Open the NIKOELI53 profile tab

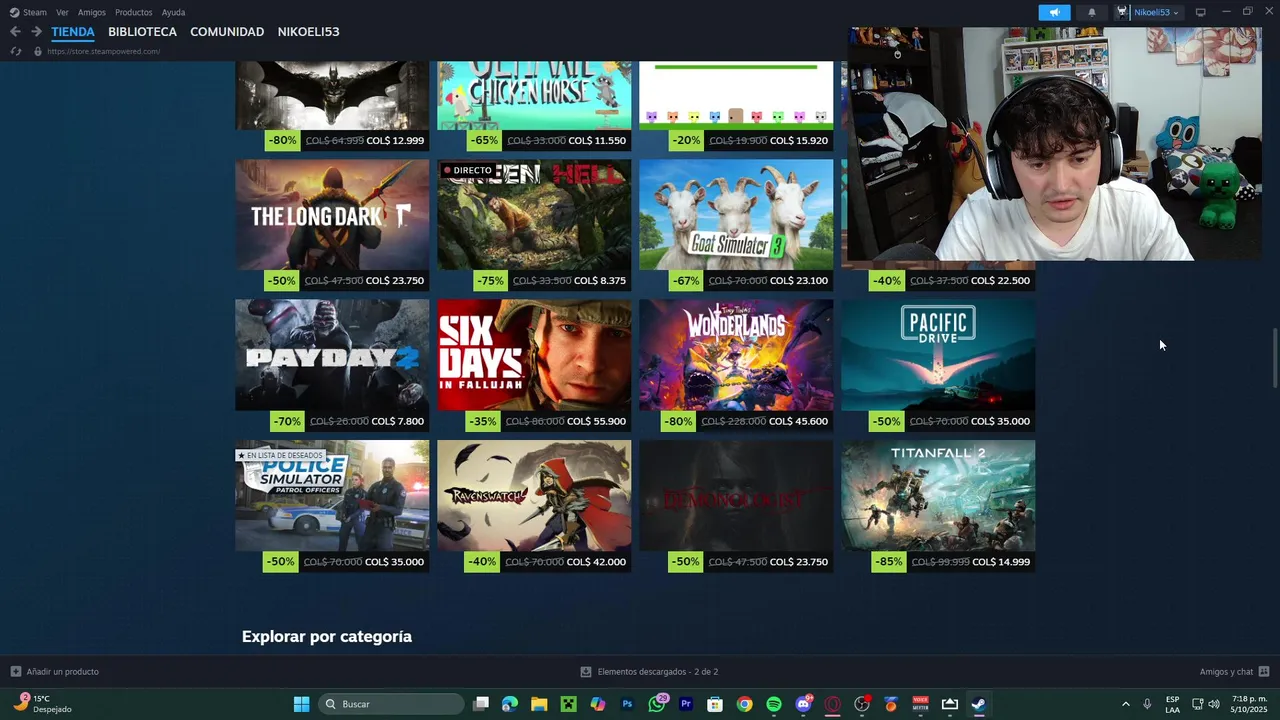308,32
